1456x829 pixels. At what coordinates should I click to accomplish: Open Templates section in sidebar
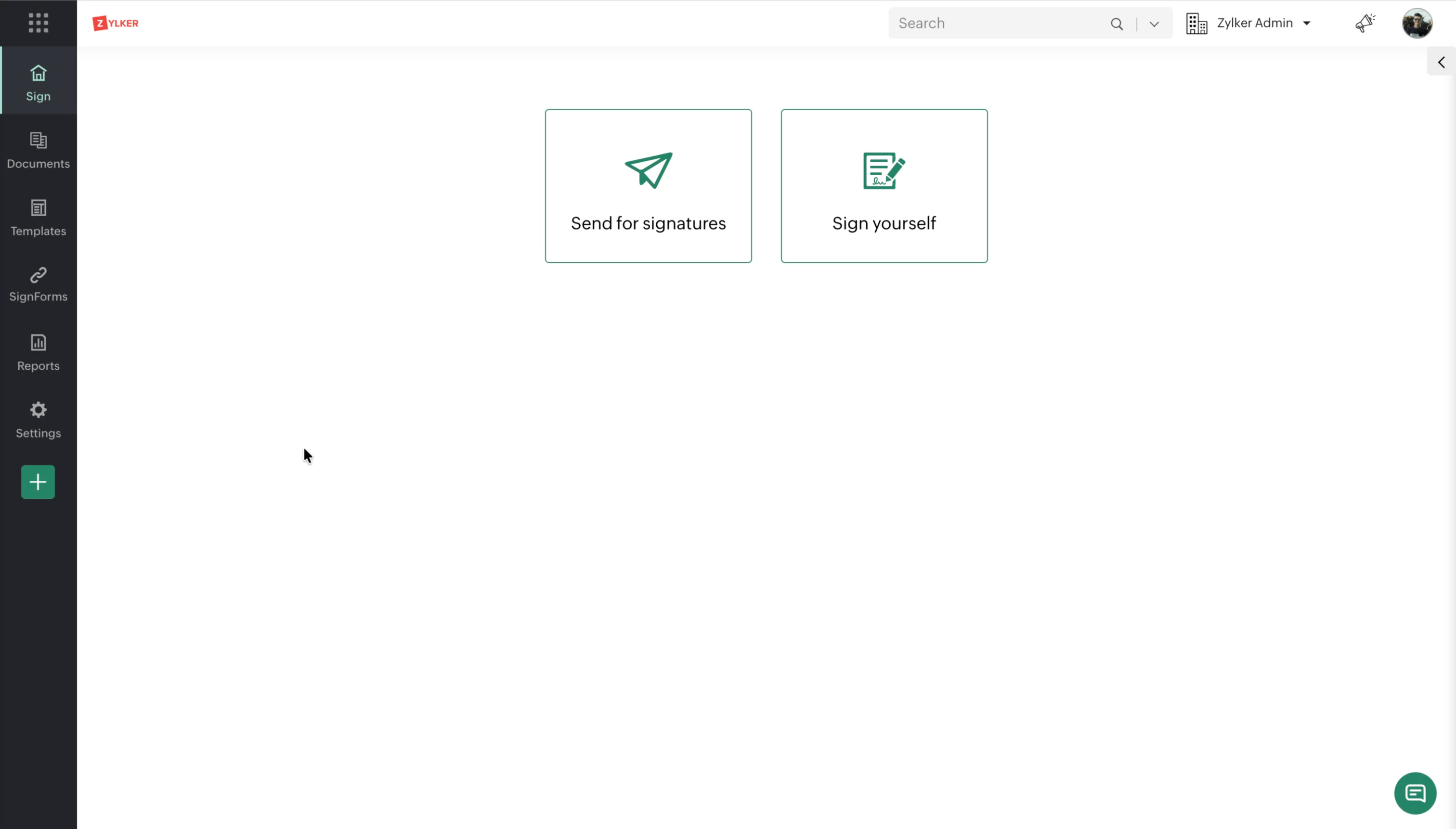[x=38, y=218]
